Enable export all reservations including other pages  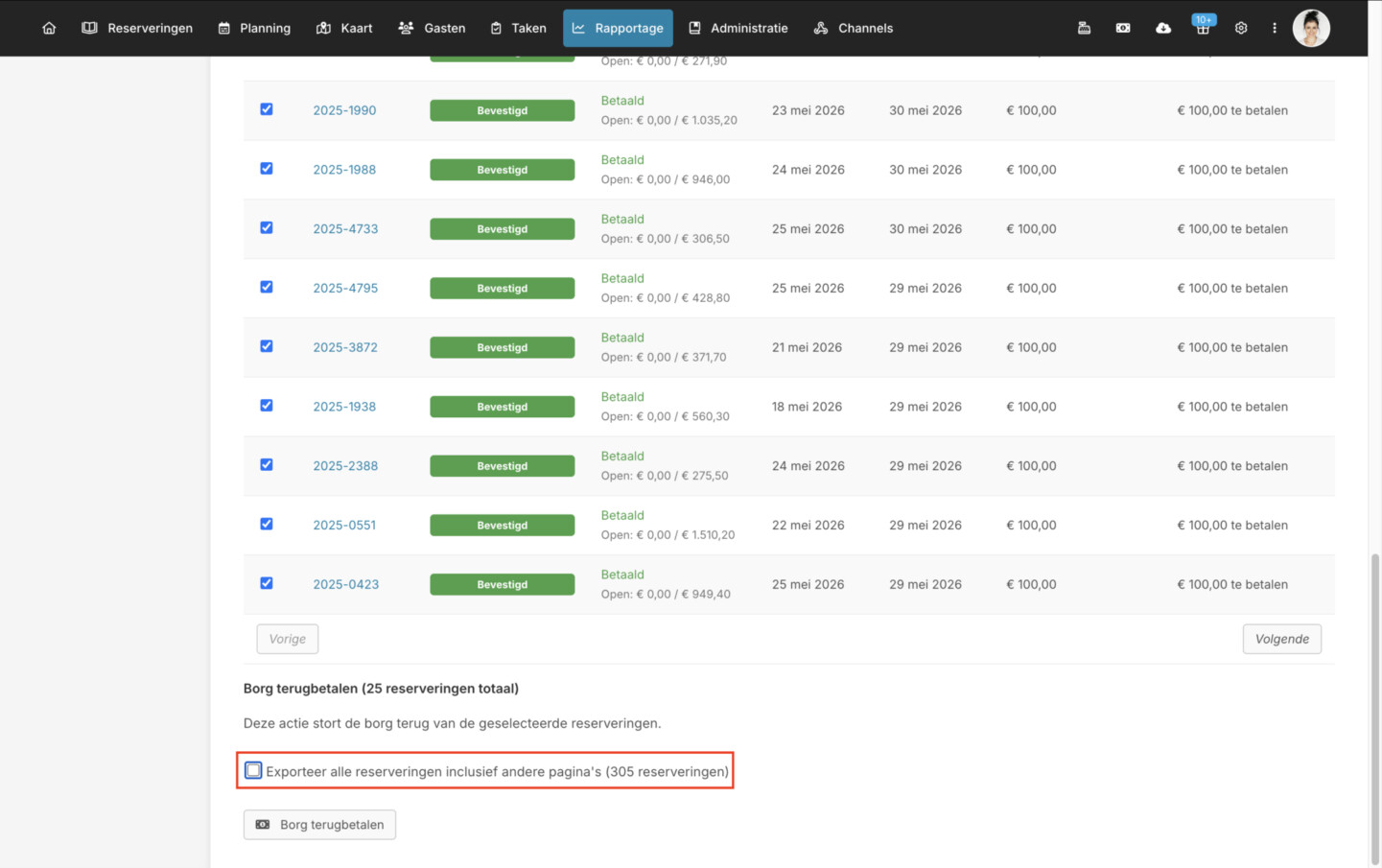tap(253, 770)
